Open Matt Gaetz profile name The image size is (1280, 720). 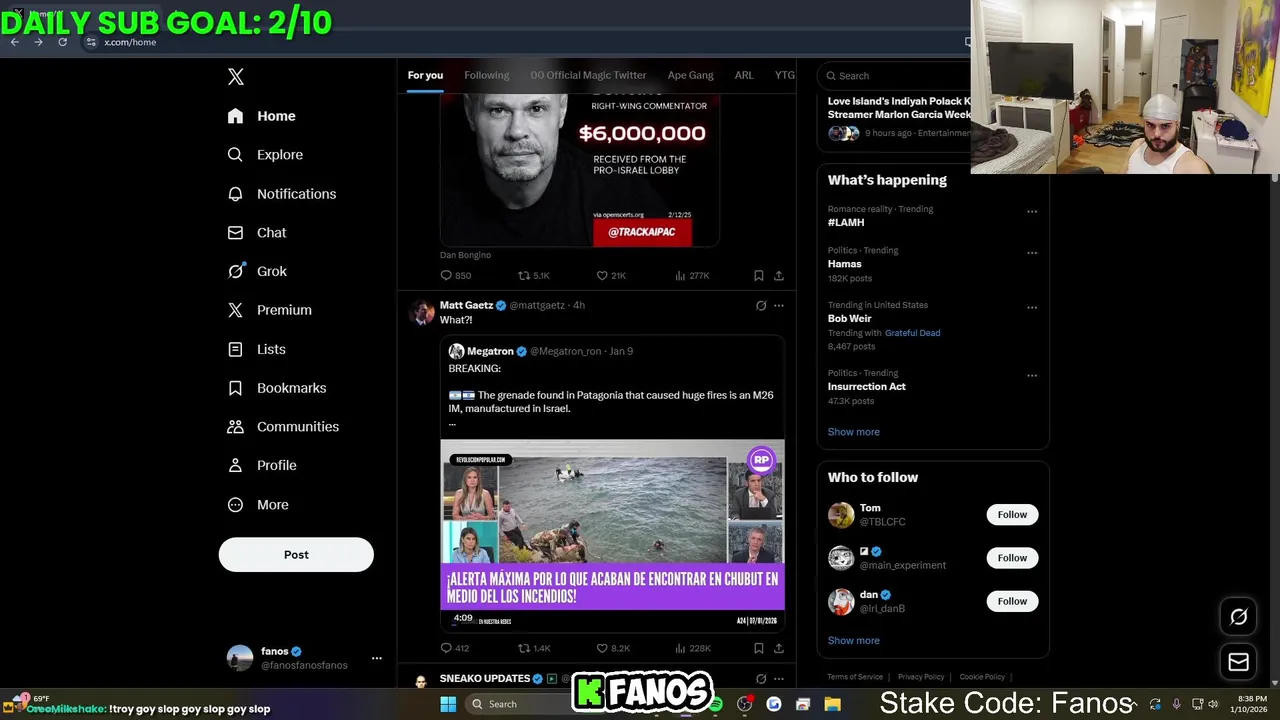466,305
